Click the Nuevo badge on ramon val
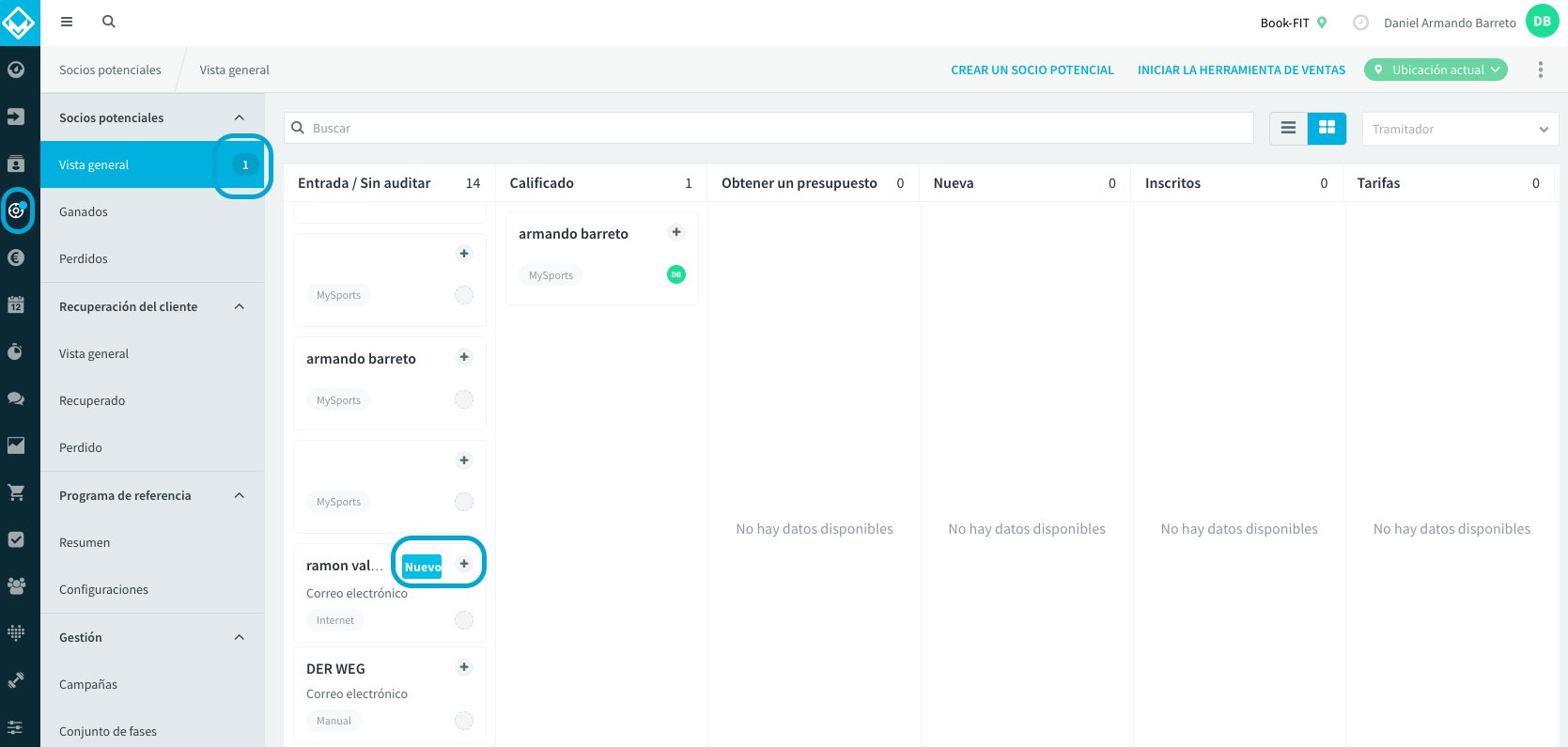 coord(423,567)
